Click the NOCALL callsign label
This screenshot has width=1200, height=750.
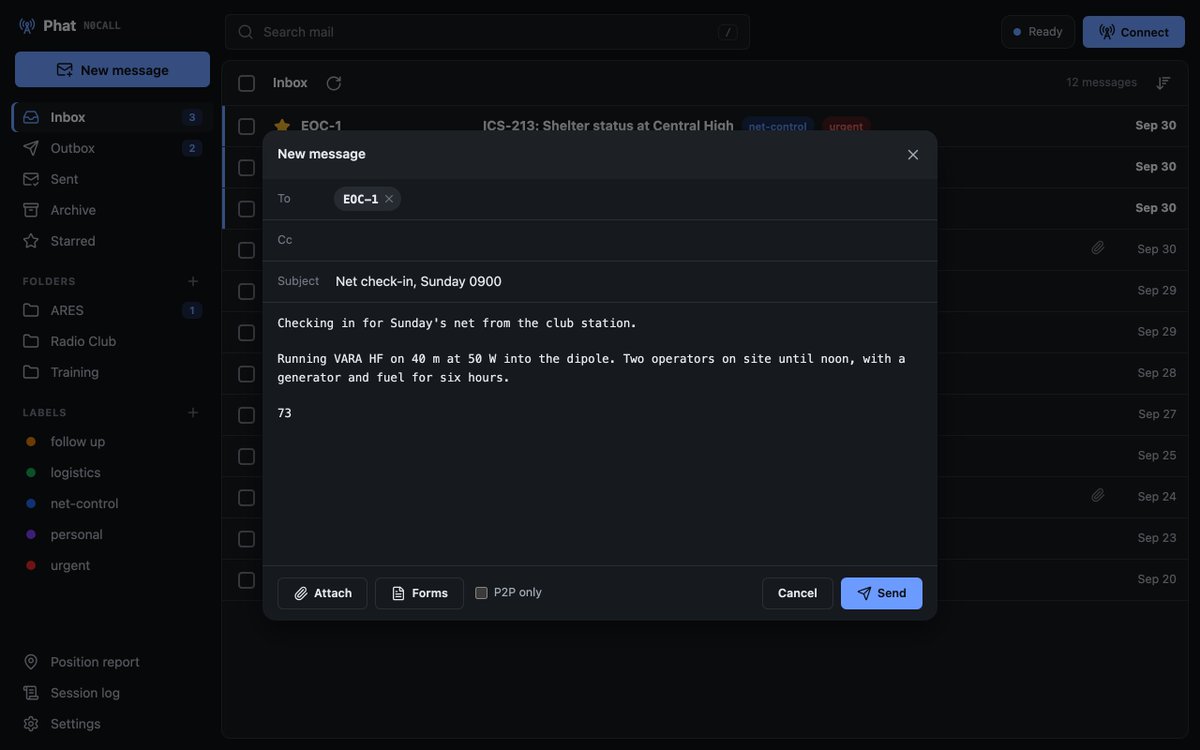pyautogui.click(x=102, y=26)
